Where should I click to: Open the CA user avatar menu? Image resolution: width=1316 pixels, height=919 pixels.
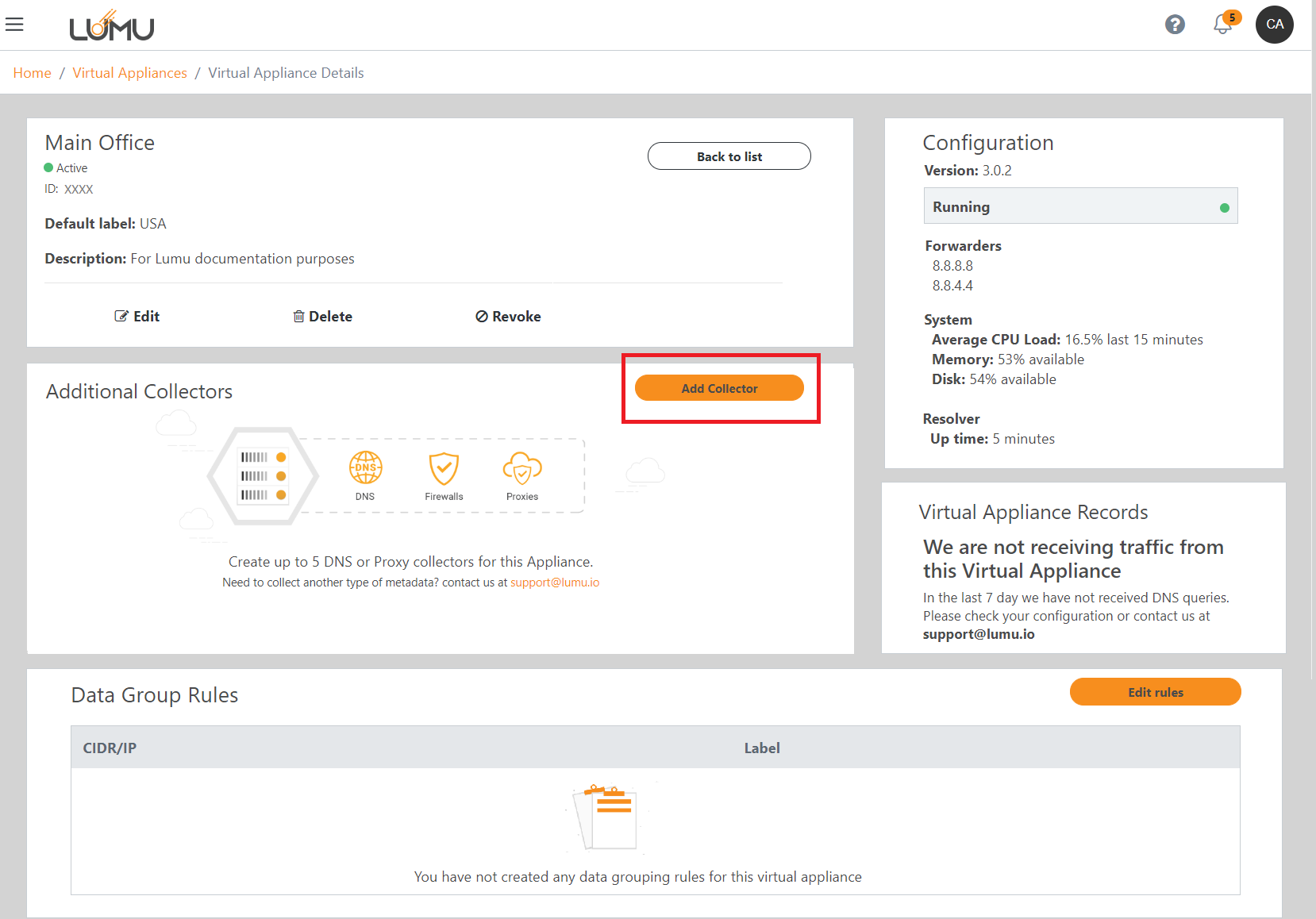[x=1274, y=25]
